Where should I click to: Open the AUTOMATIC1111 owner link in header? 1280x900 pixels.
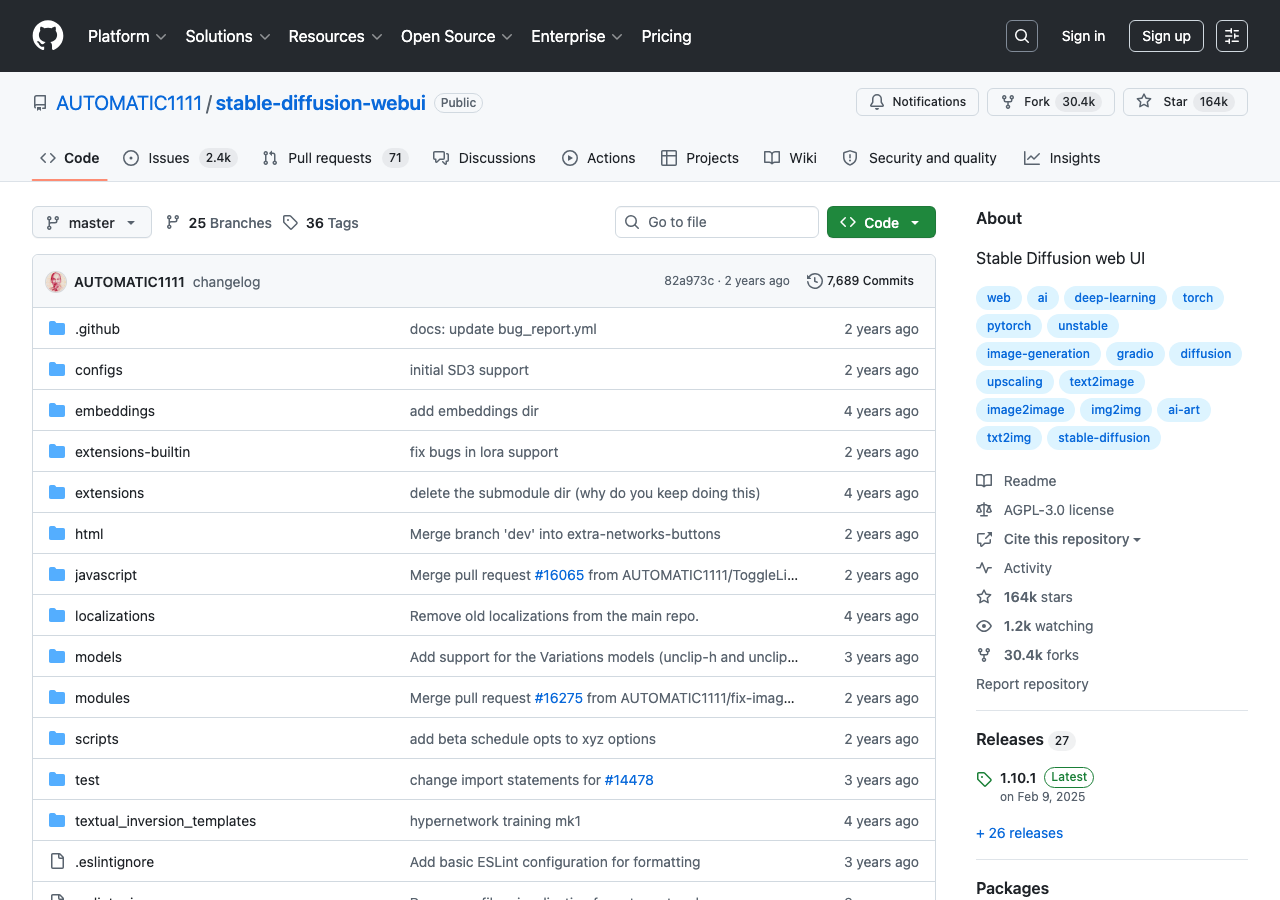129,103
